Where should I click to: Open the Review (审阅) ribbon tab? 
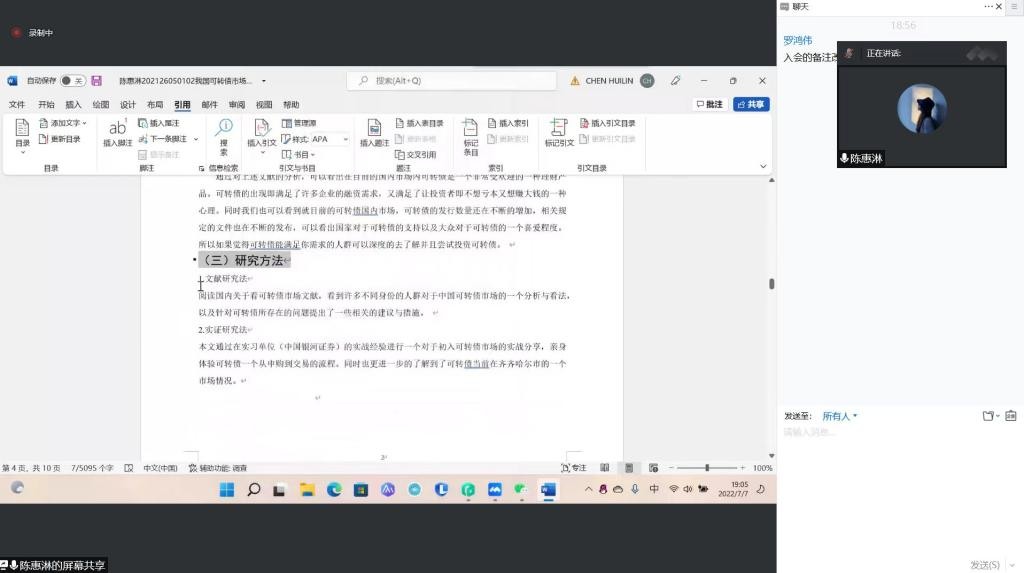coord(237,104)
